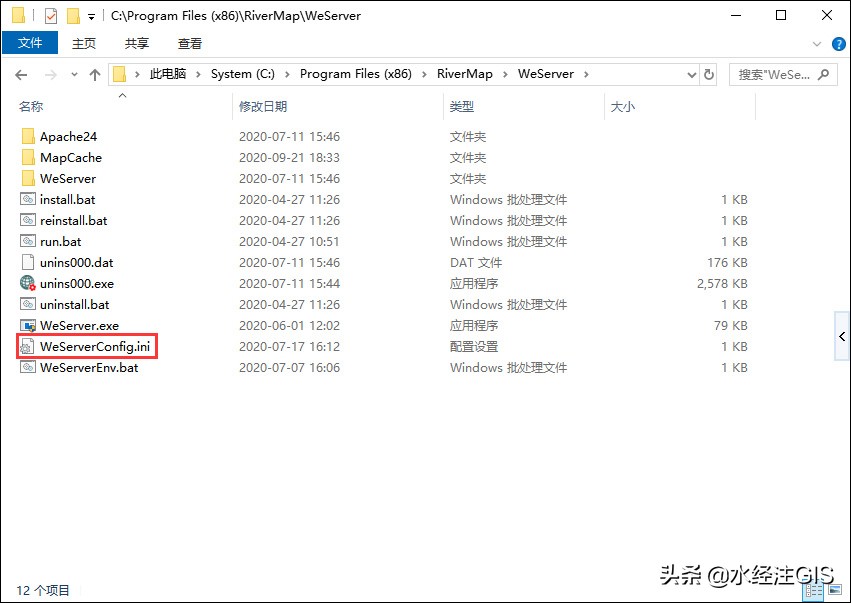851x603 pixels.
Task: Select uninstall.bat batch file icon
Action: (x=28, y=304)
